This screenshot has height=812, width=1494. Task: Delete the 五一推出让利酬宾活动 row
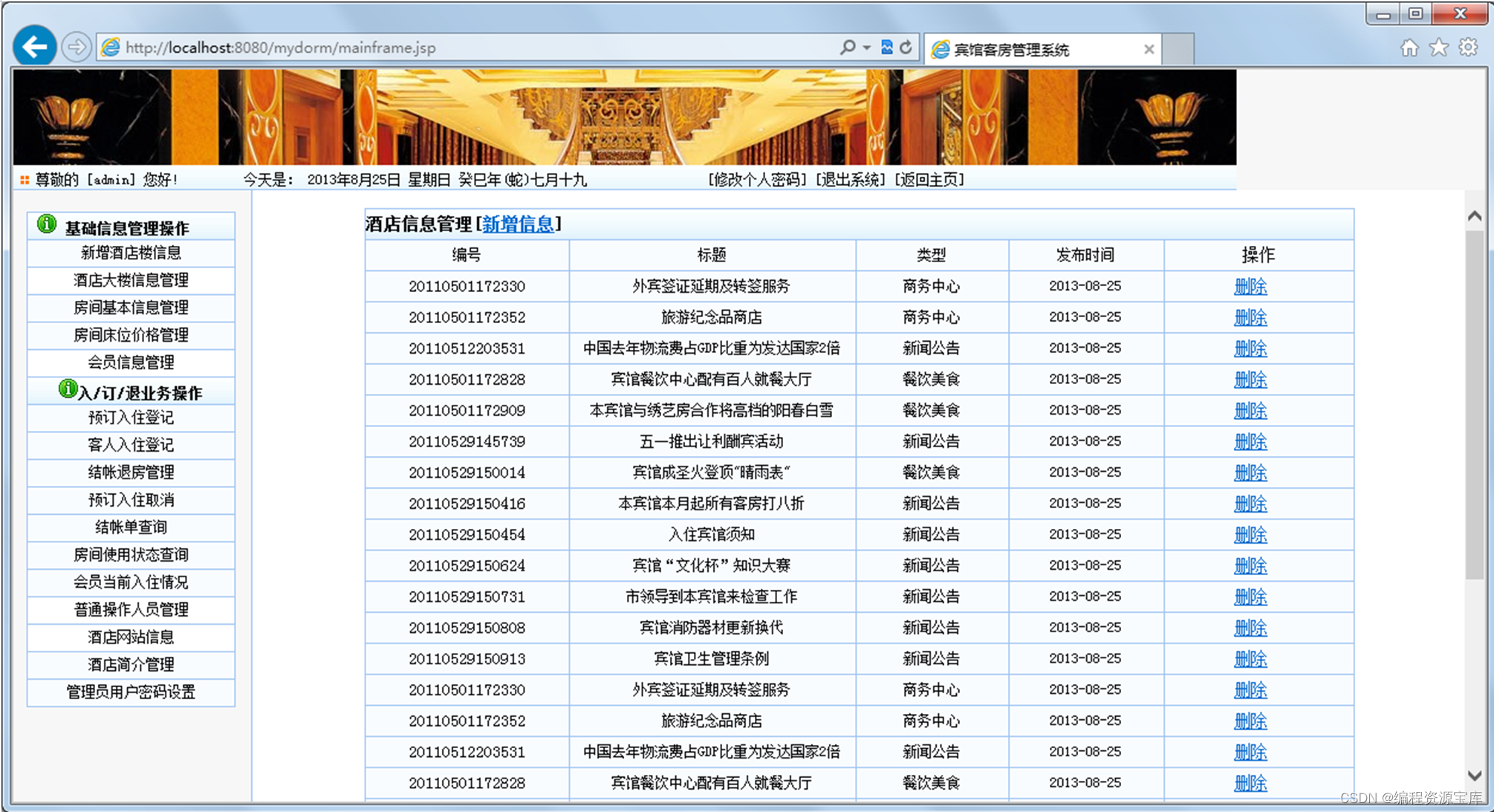(1250, 443)
